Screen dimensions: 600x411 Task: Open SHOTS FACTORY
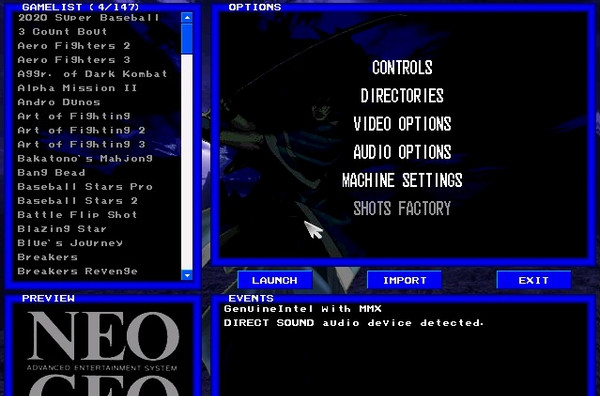point(402,209)
